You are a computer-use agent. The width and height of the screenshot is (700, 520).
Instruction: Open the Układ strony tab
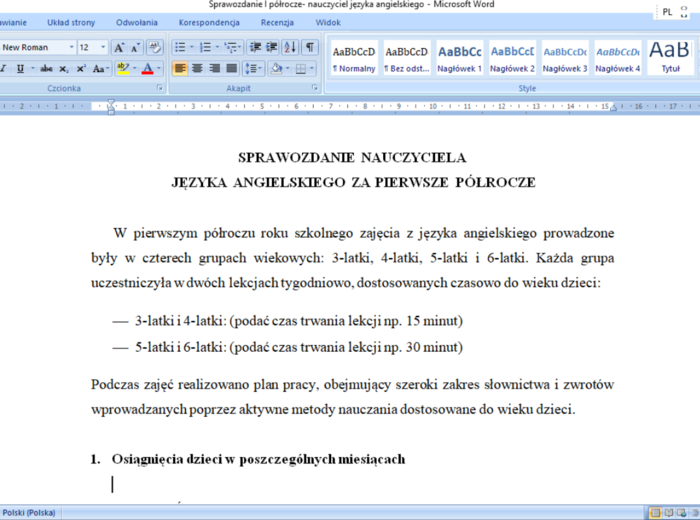tap(71, 22)
